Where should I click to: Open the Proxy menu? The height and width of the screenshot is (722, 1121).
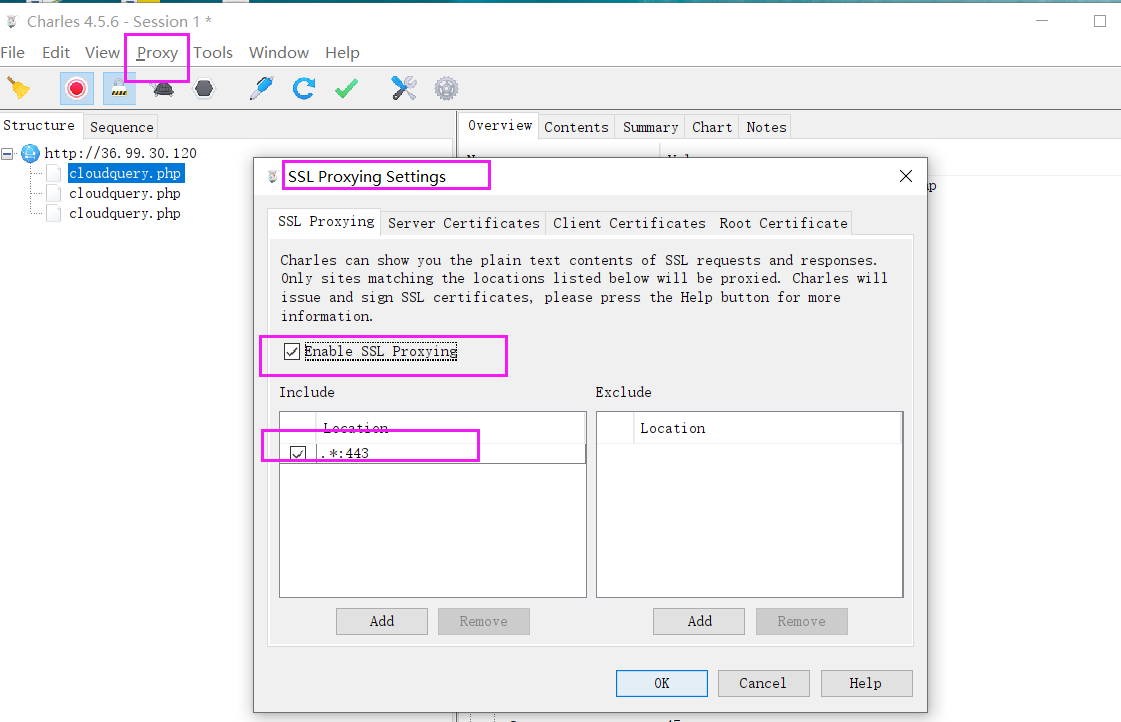coord(157,53)
